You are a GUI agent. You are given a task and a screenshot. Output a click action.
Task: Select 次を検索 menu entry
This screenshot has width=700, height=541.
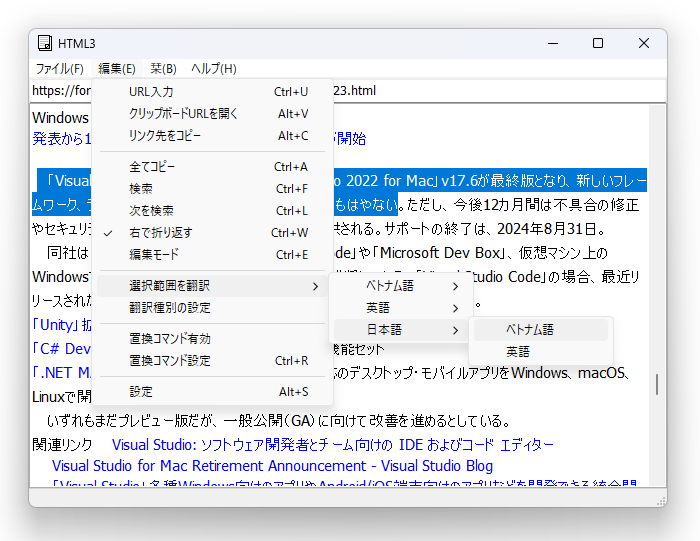pos(212,210)
